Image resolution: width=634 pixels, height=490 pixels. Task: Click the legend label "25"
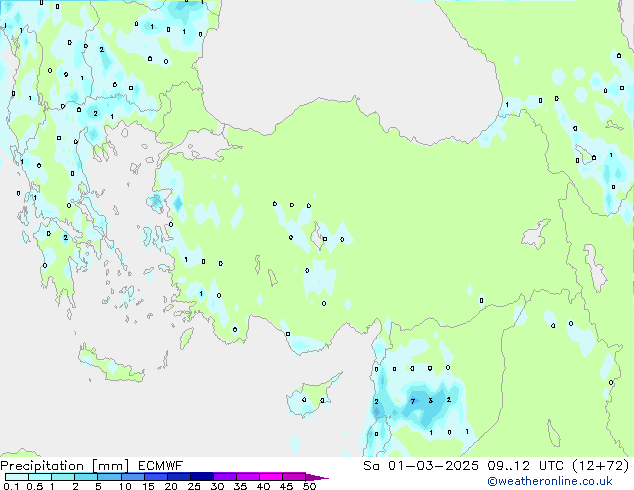point(194,486)
